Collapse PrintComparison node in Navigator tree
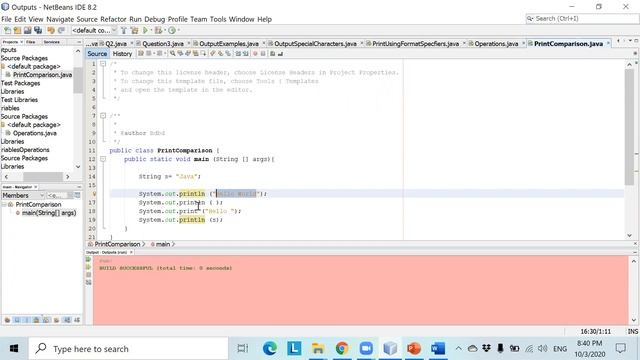 coord(4,204)
